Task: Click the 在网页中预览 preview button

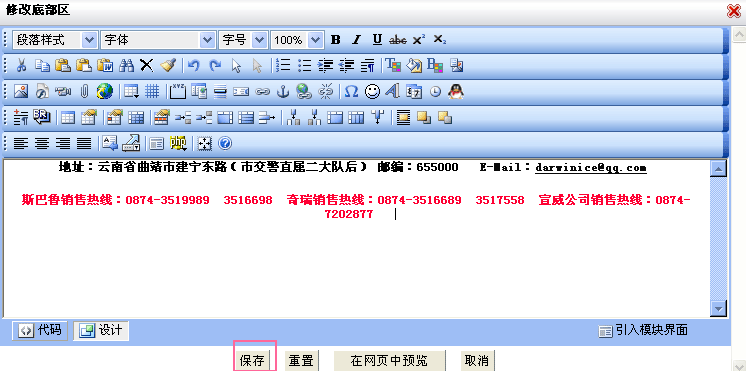Action: coord(390,361)
